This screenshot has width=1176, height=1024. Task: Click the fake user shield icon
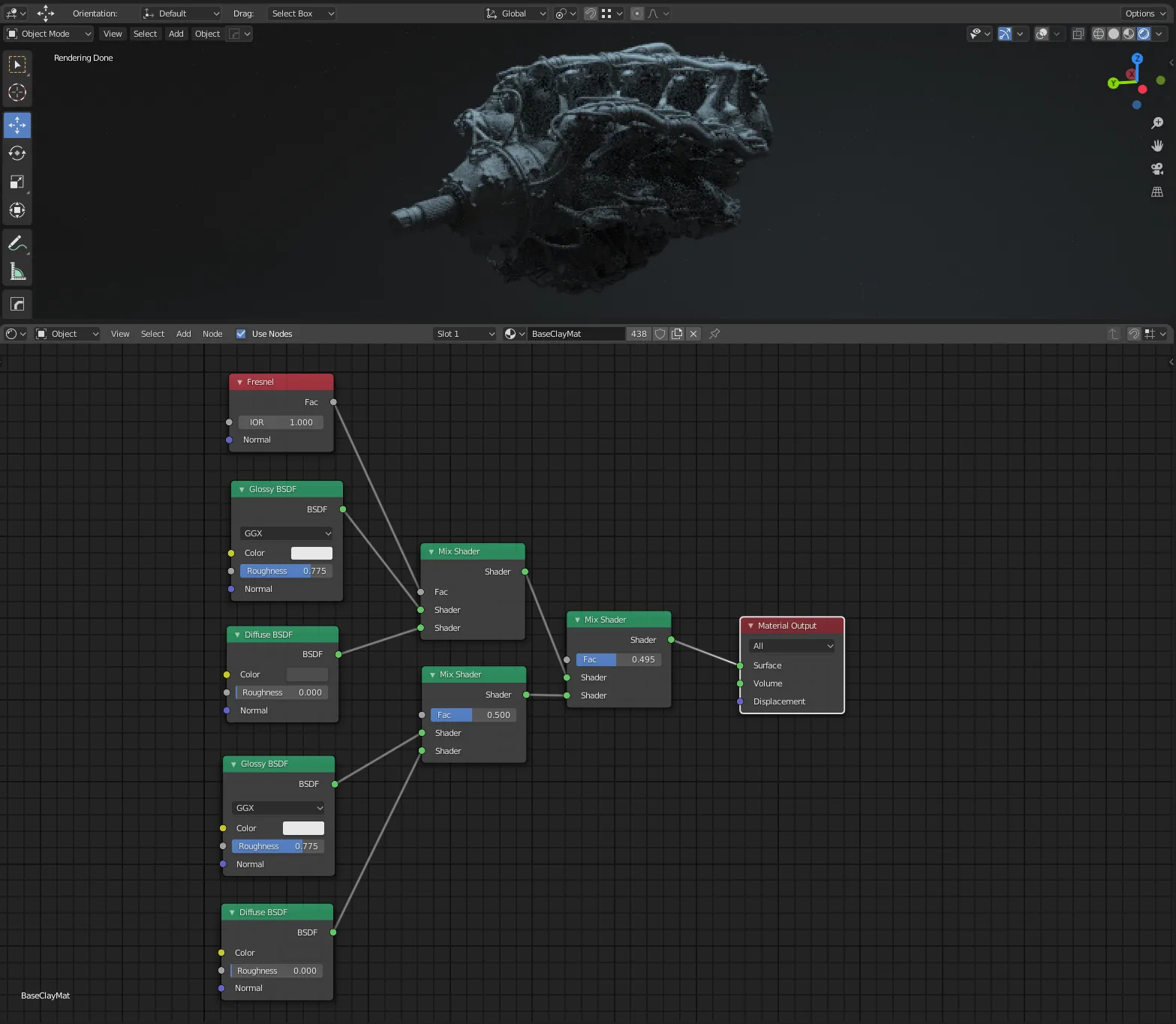[660, 334]
